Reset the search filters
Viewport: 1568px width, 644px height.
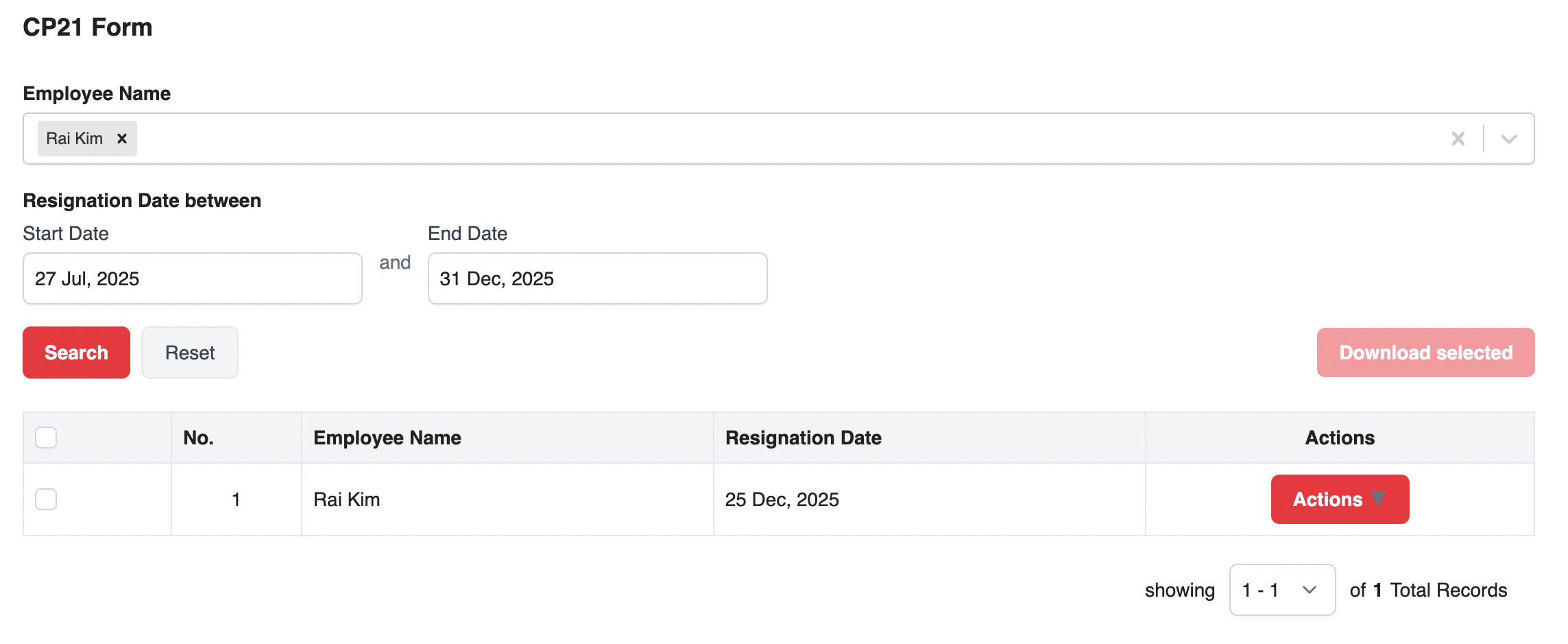click(x=189, y=353)
